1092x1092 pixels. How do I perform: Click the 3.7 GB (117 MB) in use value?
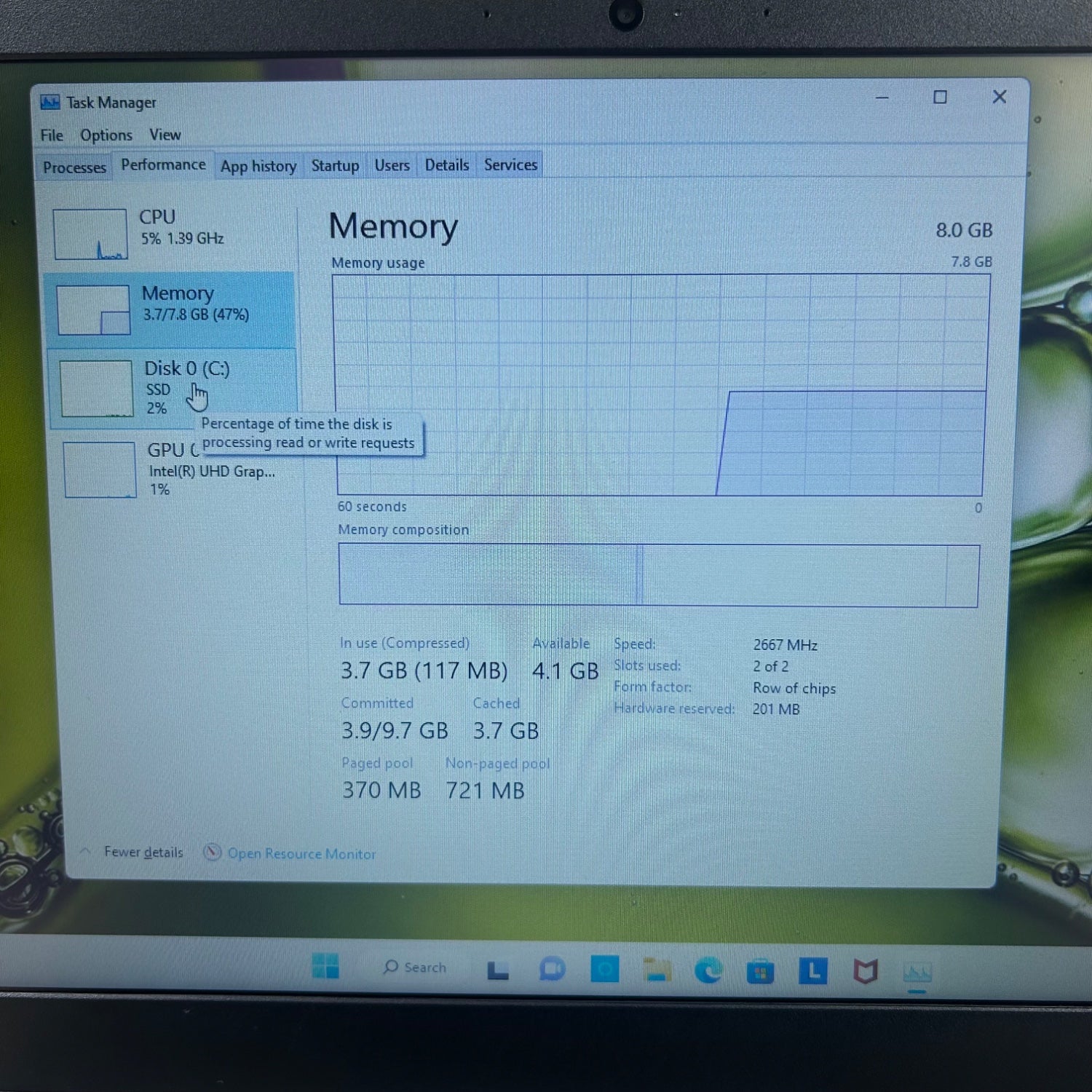424,670
